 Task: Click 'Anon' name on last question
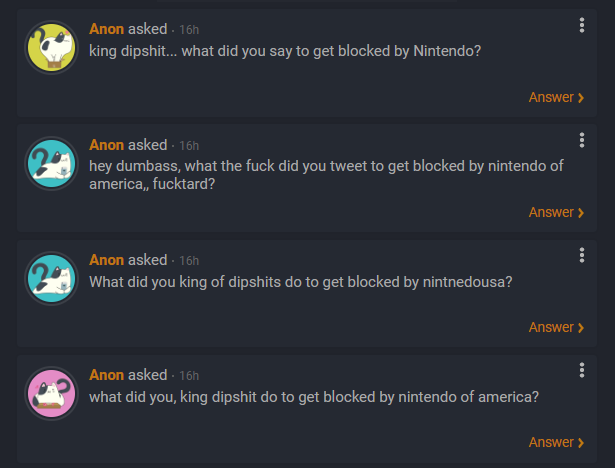pyautogui.click(x=106, y=375)
